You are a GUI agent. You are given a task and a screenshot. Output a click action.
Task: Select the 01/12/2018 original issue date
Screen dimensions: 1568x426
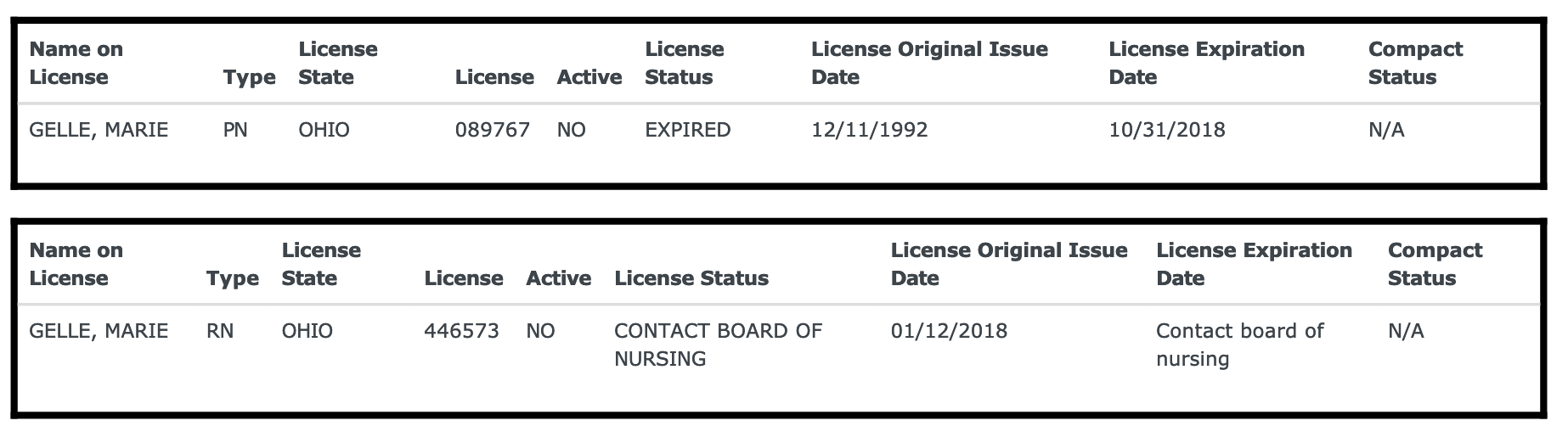949,331
